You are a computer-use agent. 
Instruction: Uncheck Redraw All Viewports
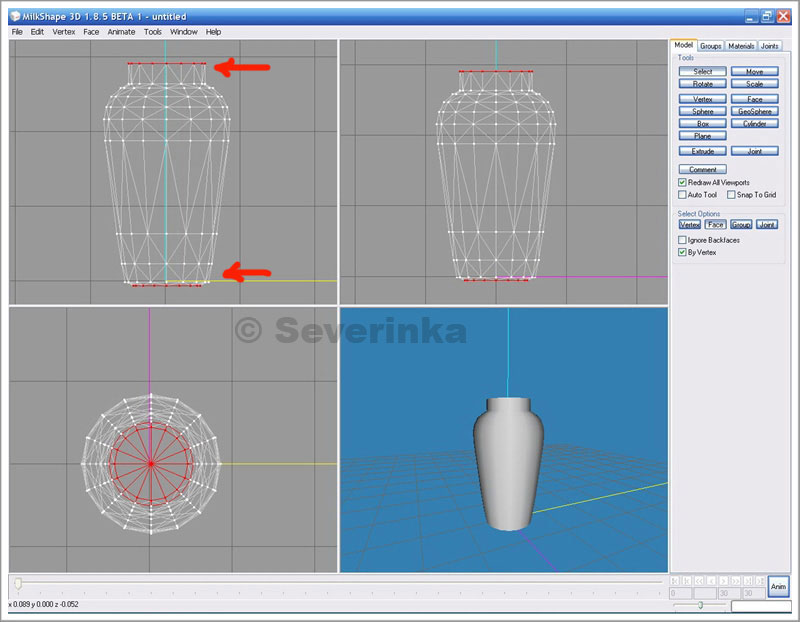click(682, 183)
